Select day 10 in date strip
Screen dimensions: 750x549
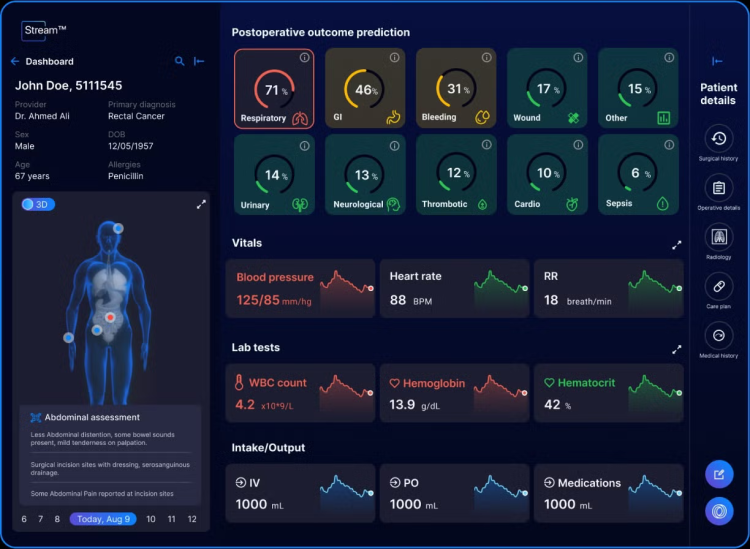[151, 519]
